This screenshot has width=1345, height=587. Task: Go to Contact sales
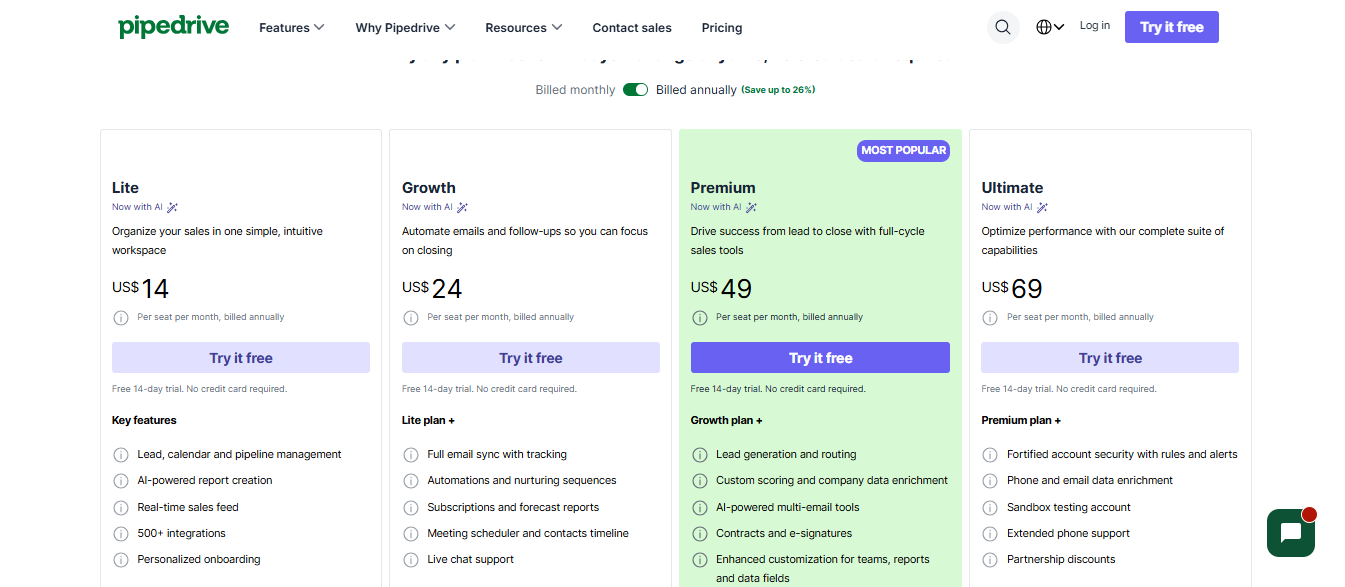(631, 28)
